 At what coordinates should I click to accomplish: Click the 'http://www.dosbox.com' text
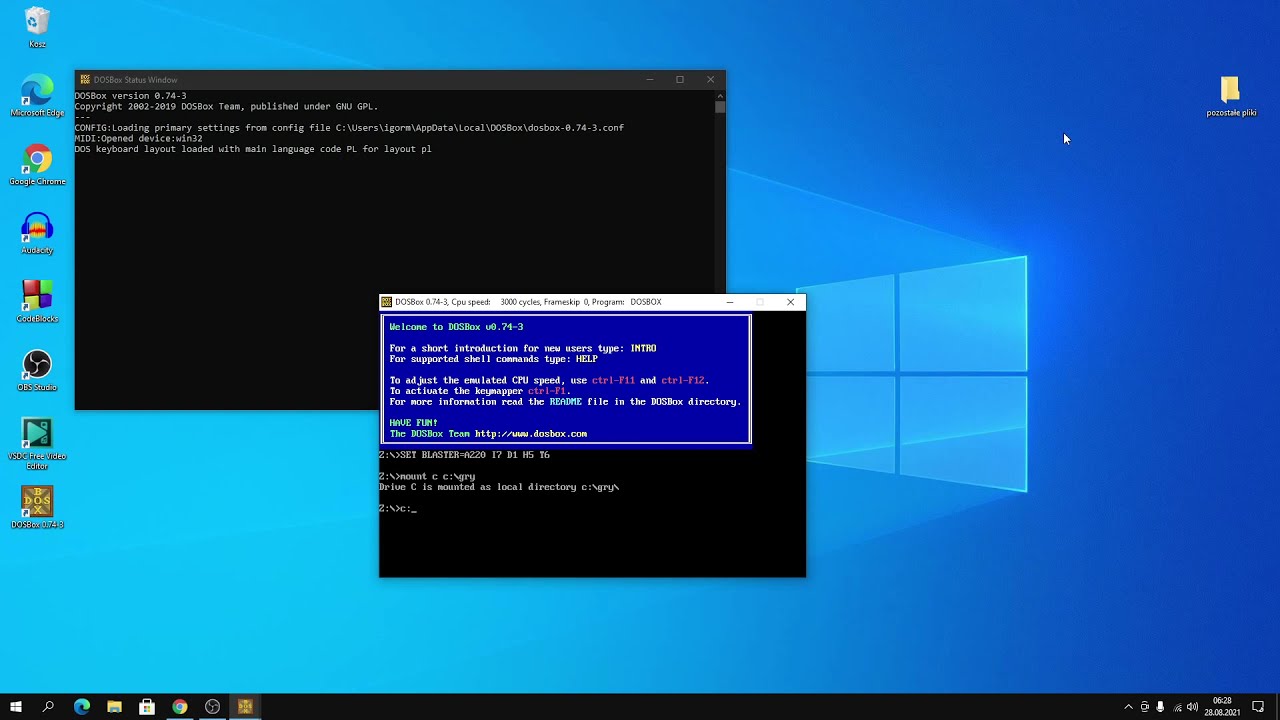[x=531, y=434]
